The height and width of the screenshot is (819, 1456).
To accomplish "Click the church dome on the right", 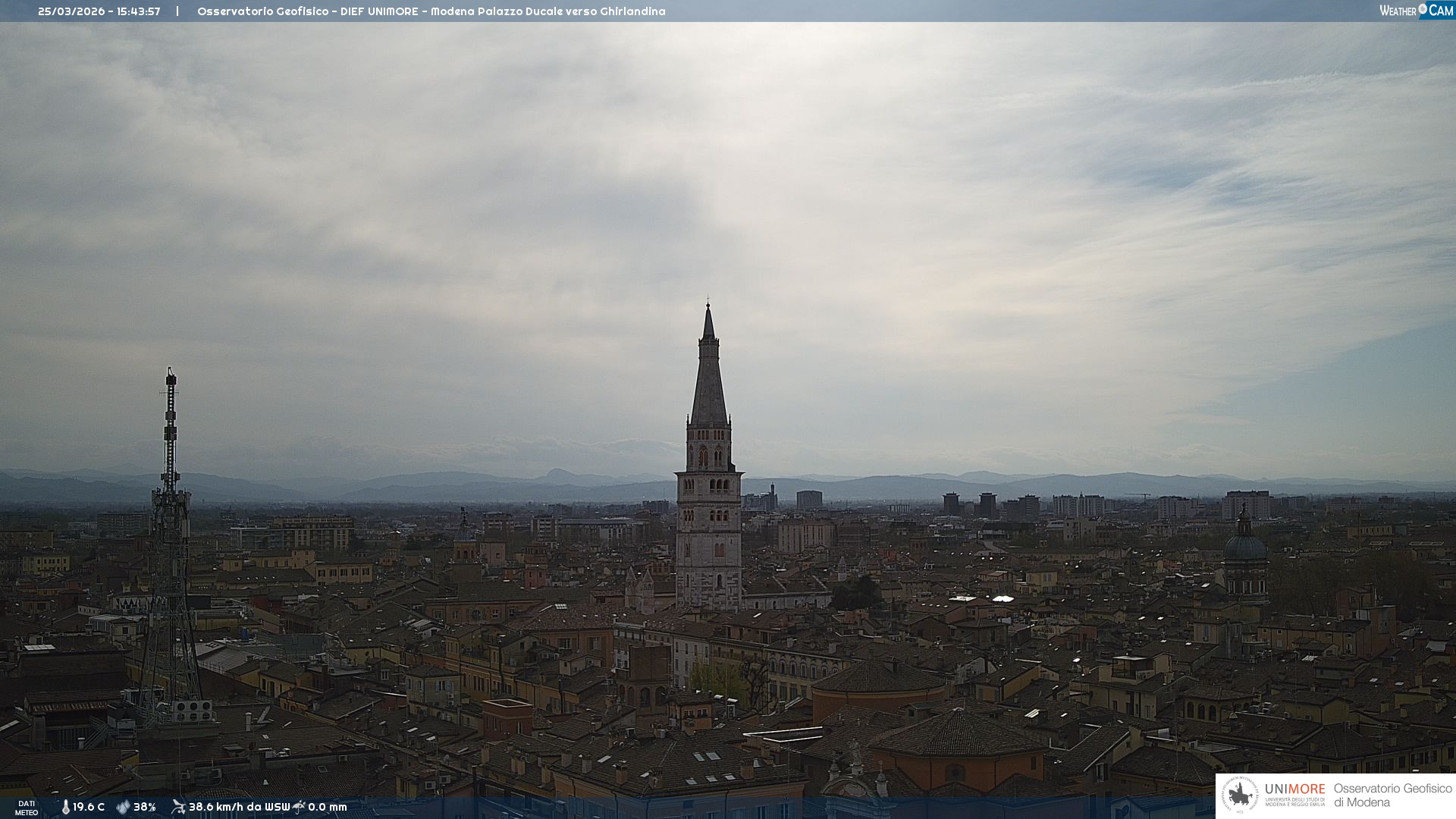I will point(1245,546).
